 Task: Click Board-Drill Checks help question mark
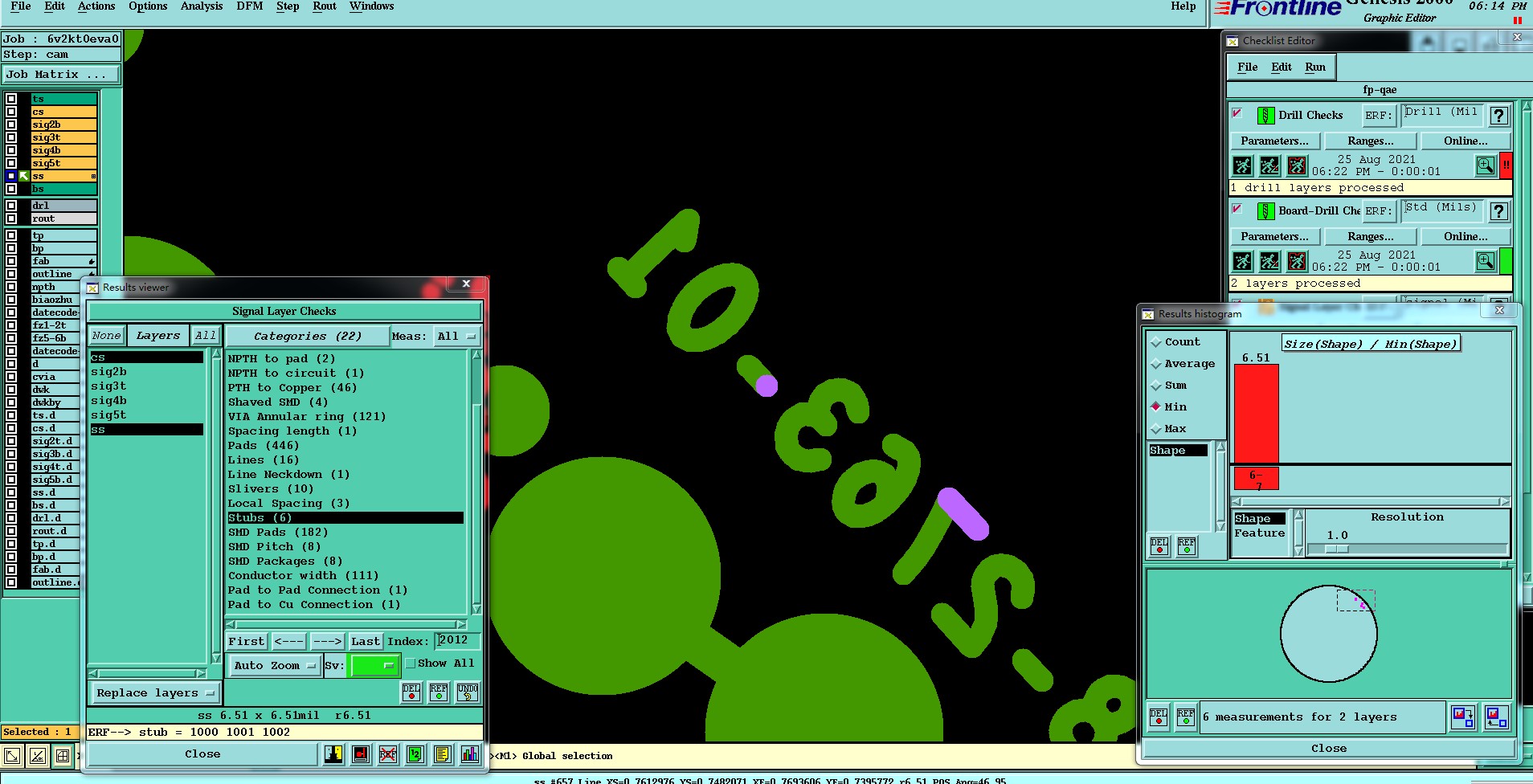(1498, 211)
